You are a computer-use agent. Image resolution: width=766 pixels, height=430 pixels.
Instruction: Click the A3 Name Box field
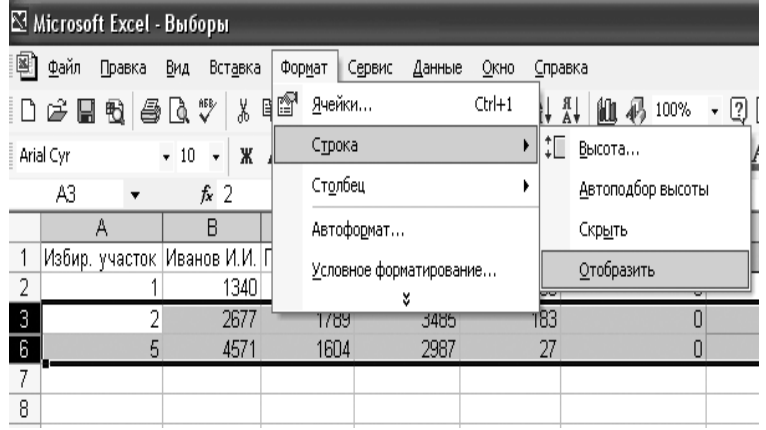coord(67,194)
